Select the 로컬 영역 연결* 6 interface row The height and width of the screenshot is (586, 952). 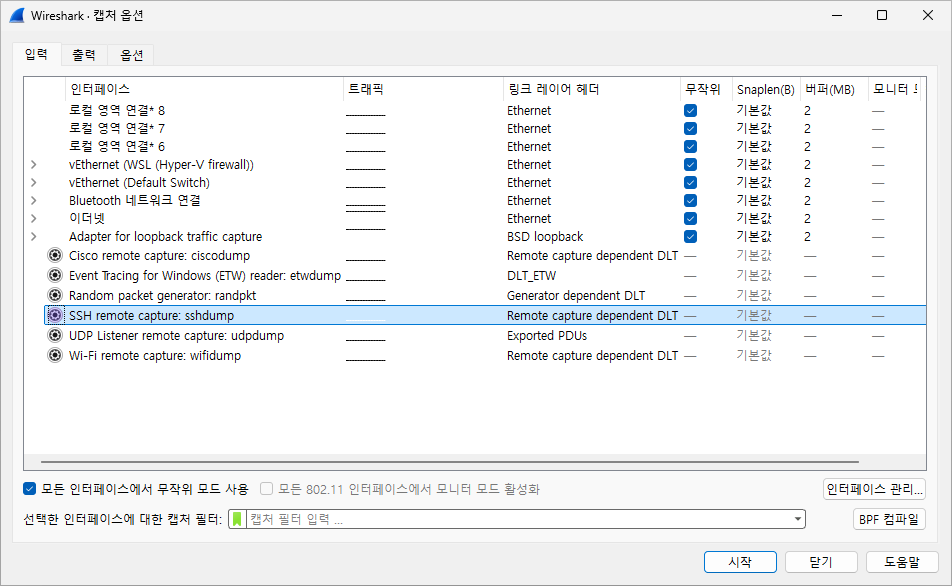(x=475, y=146)
